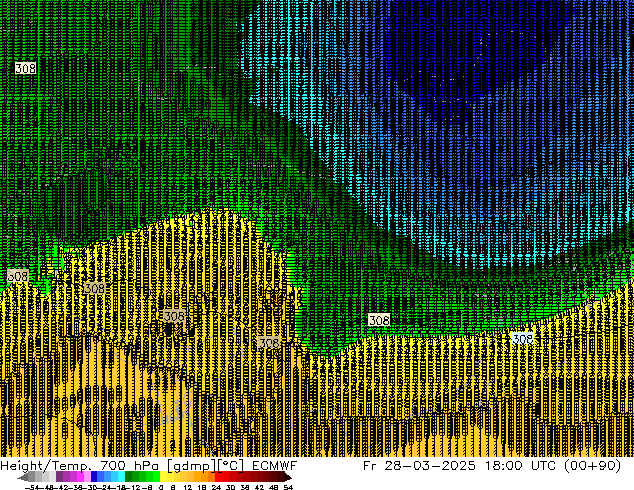Click the 700 hPa level label
This screenshot has height=490, width=634.
pos(129,466)
